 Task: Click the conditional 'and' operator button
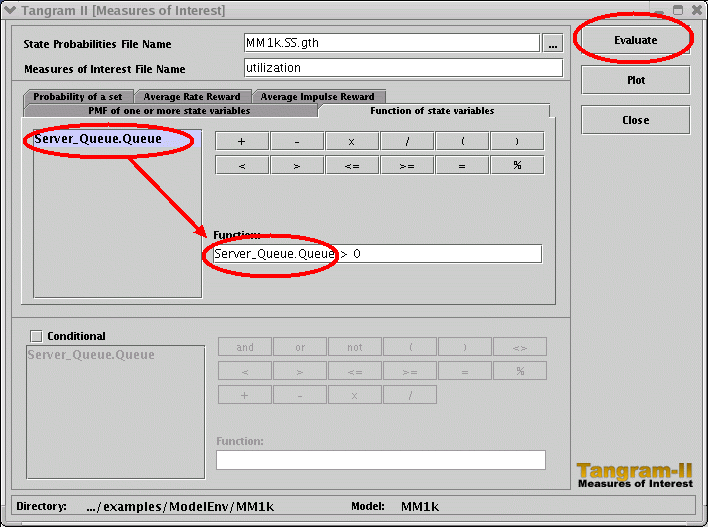[x=245, y=347]
